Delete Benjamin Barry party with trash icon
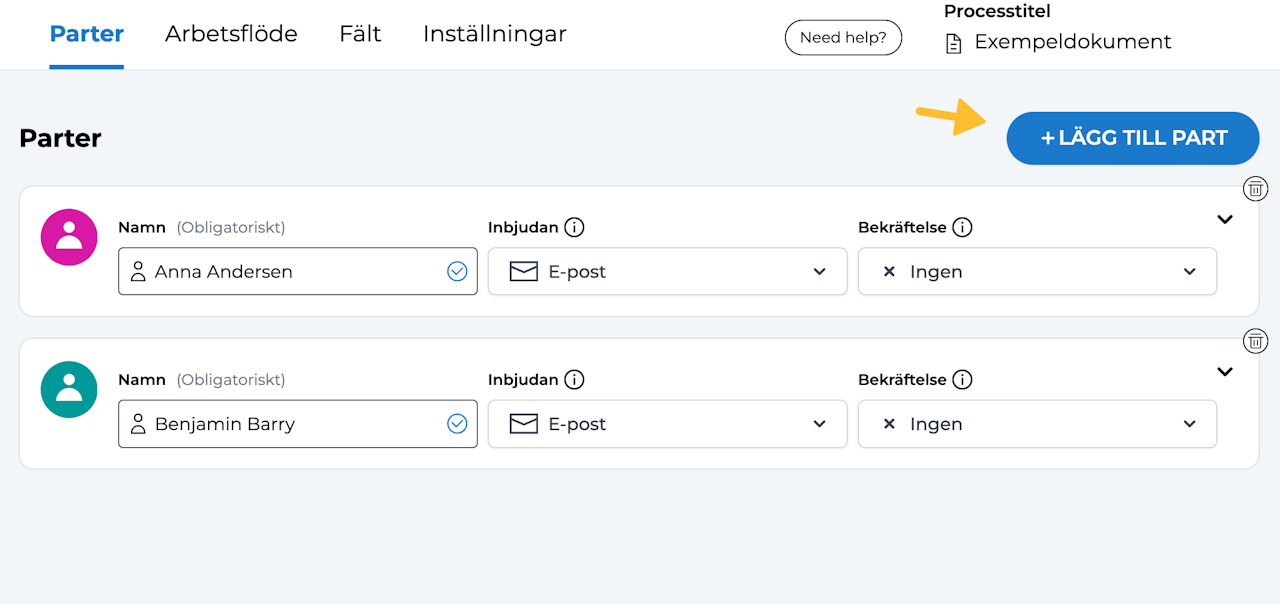 pyautogui.click(x=1255, y=341)
